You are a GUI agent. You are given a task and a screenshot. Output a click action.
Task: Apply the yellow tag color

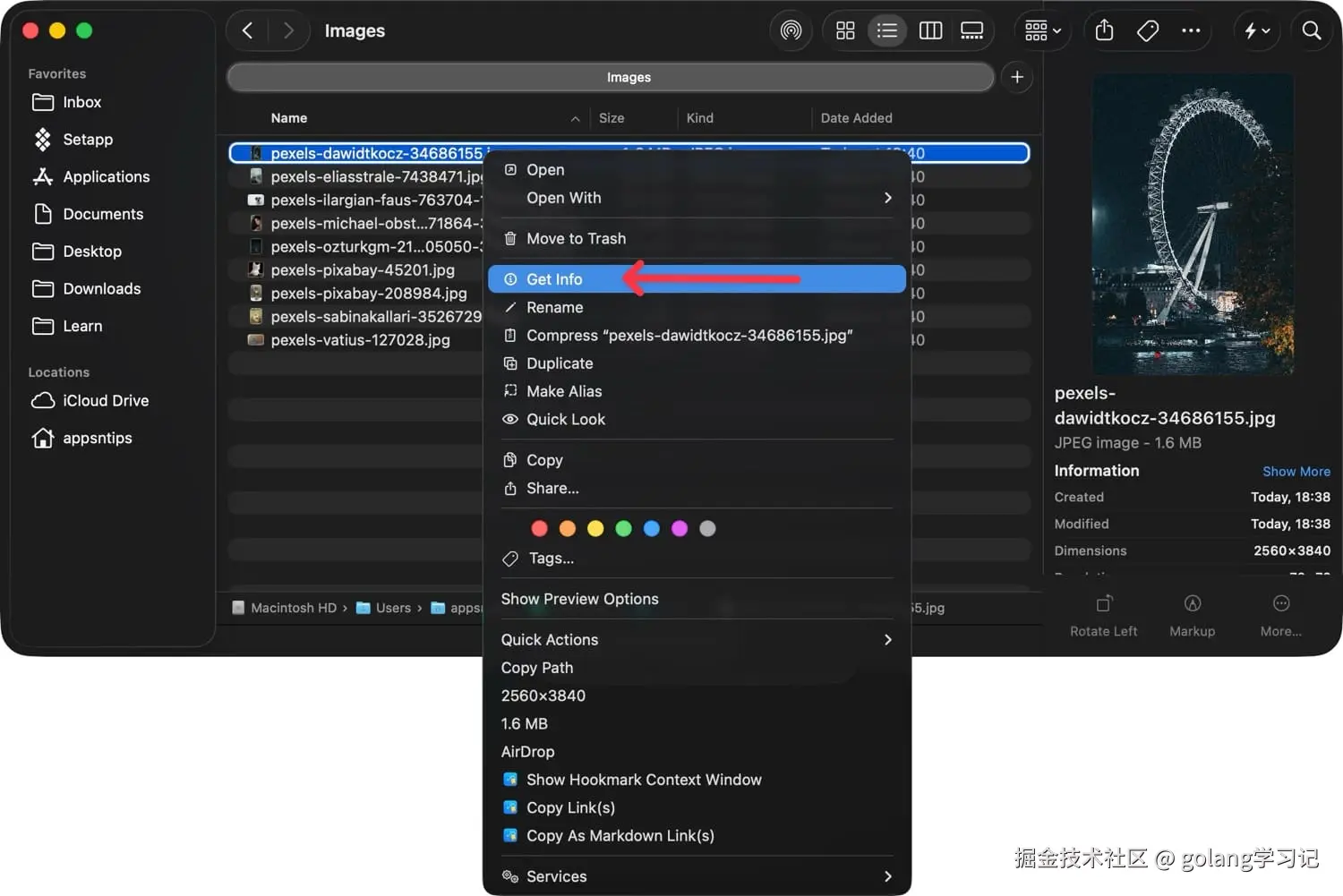(595, 529)
